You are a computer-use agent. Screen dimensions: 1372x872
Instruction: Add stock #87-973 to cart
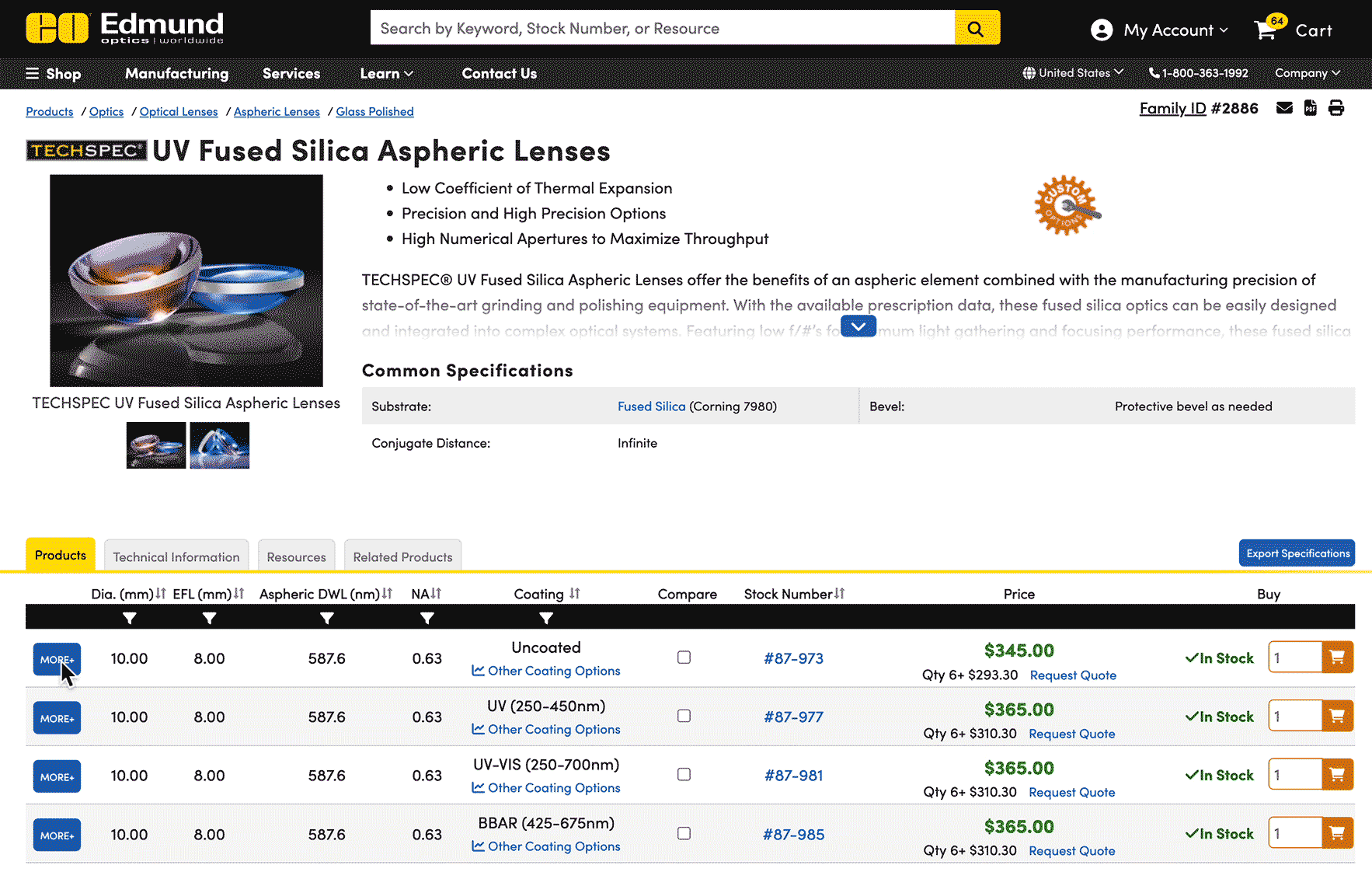click(1337, 657)
